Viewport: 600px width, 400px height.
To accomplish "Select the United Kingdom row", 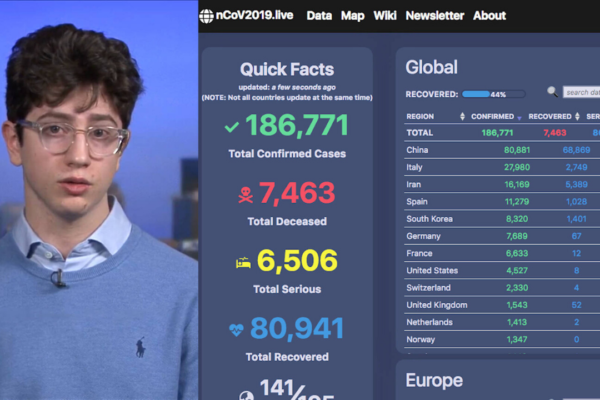I will (x=502, y=305).
